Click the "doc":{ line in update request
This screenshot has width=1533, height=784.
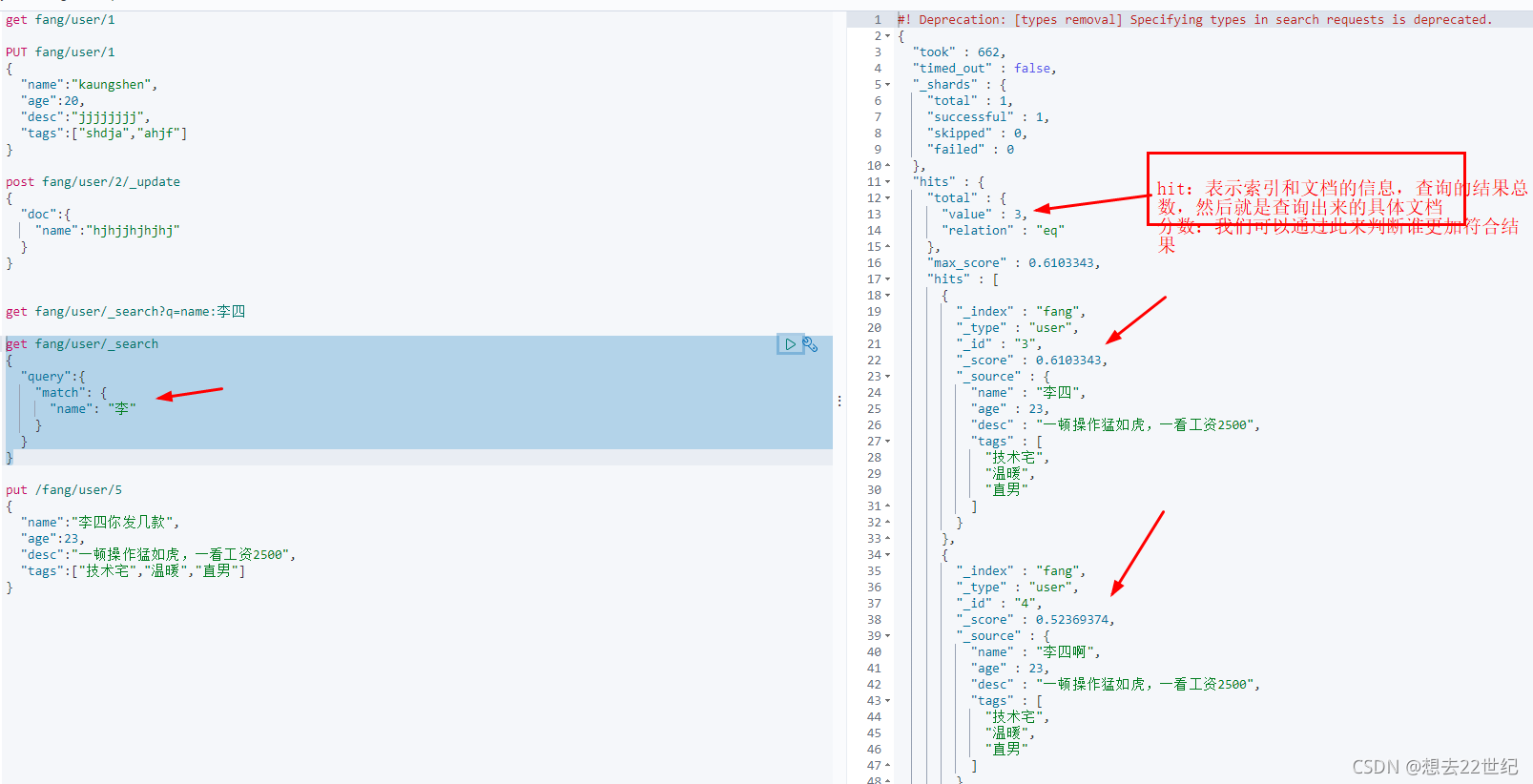pos(46,215)
